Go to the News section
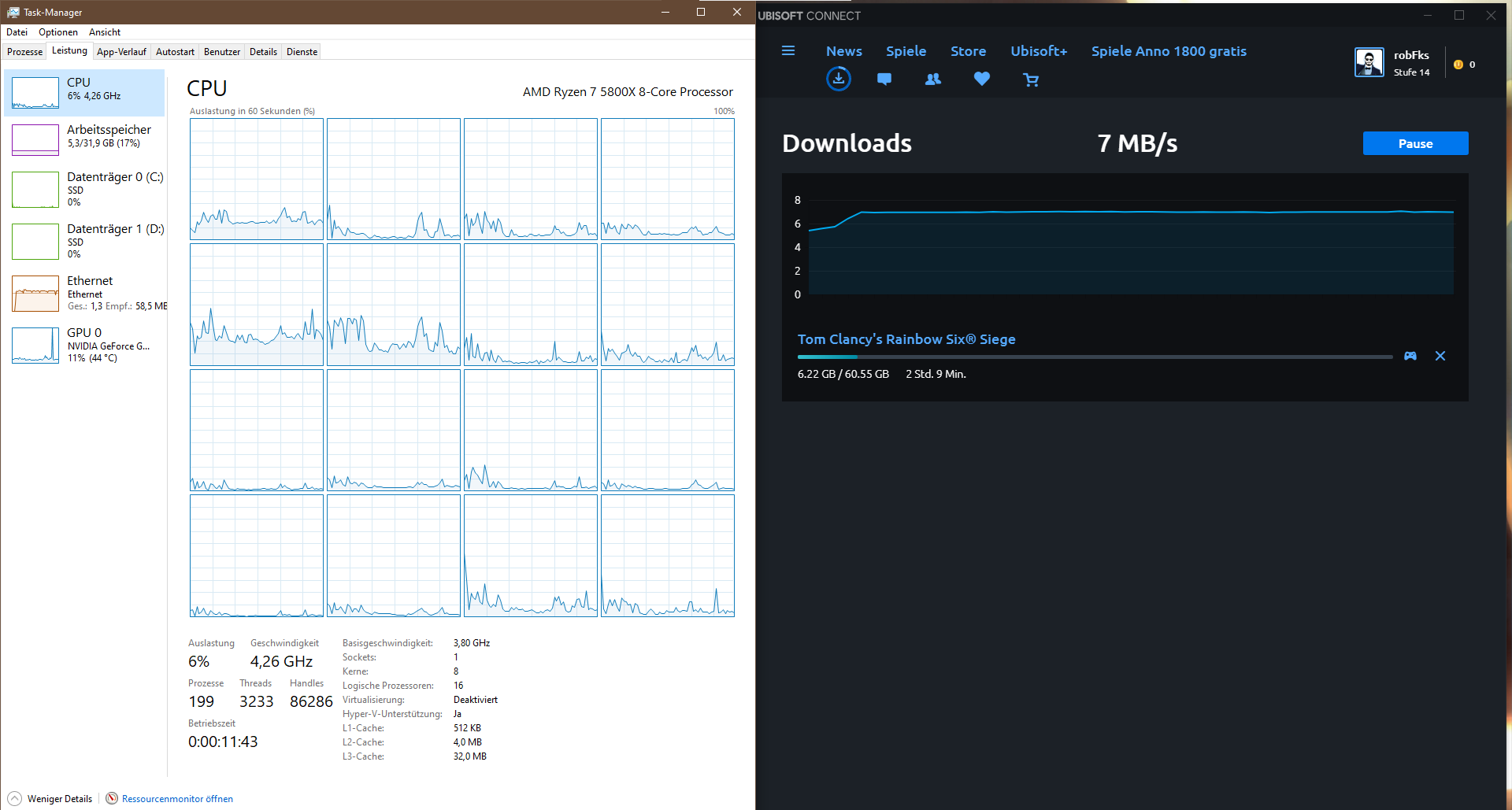 tap(844, 51)
